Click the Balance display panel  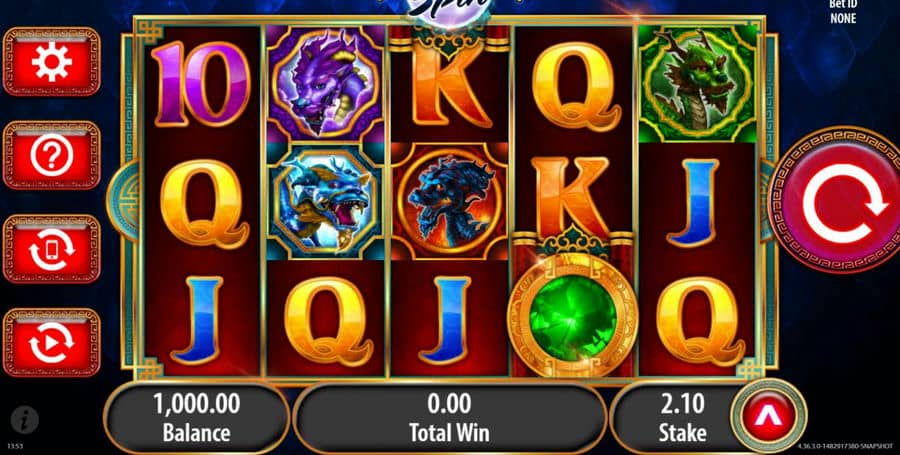[x=196, y=417]
